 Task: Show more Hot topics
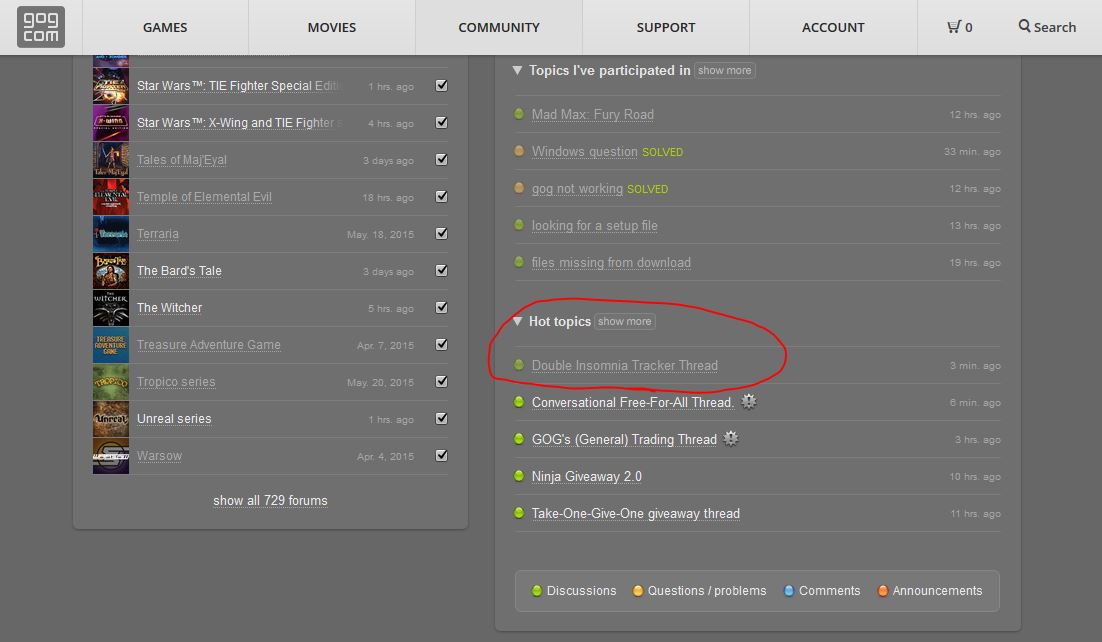(625, 321)
